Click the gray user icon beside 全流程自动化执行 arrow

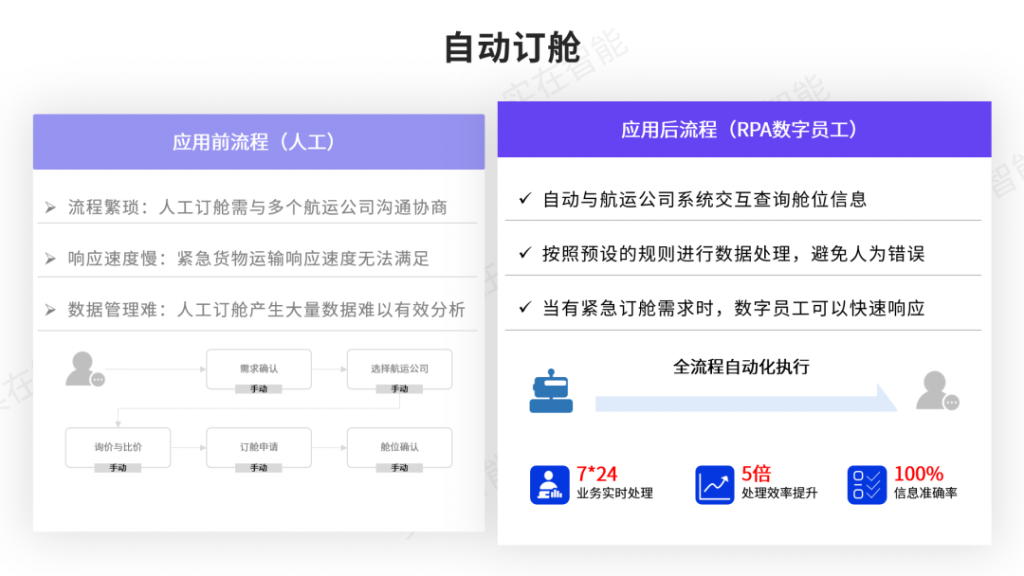point(937,391)
